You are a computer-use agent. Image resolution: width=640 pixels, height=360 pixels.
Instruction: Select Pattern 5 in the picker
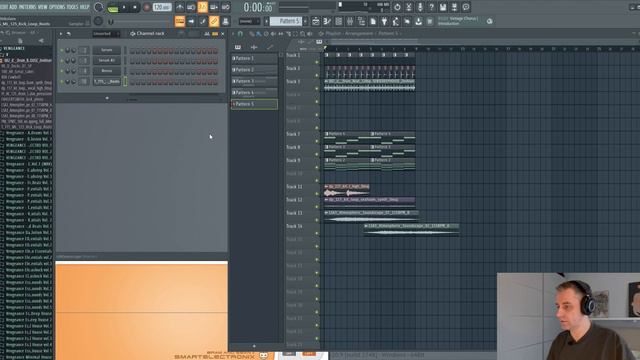point(254,104)
